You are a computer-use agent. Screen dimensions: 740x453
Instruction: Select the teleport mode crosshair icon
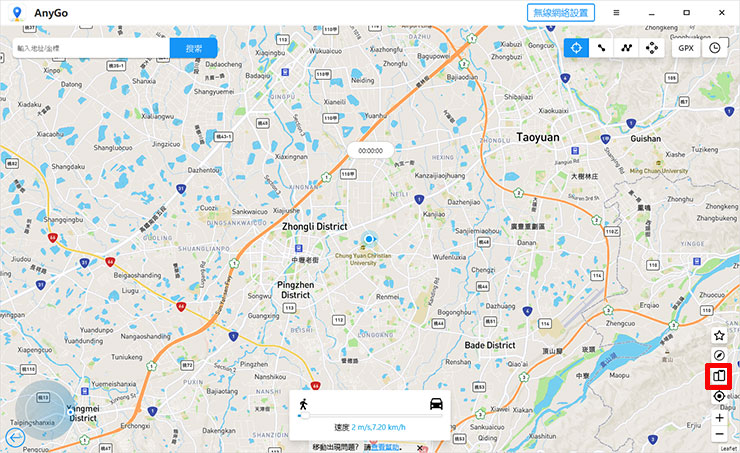tap(576, 48)
